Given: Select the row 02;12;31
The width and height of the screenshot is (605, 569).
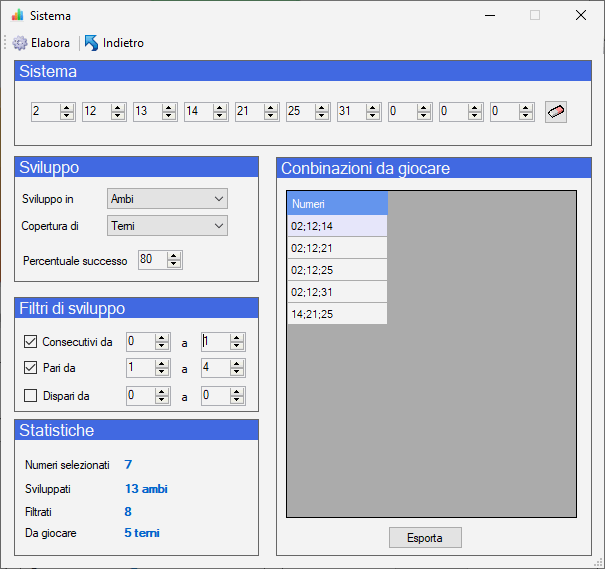Looking at the screenshot, I should tap(337, 292).
